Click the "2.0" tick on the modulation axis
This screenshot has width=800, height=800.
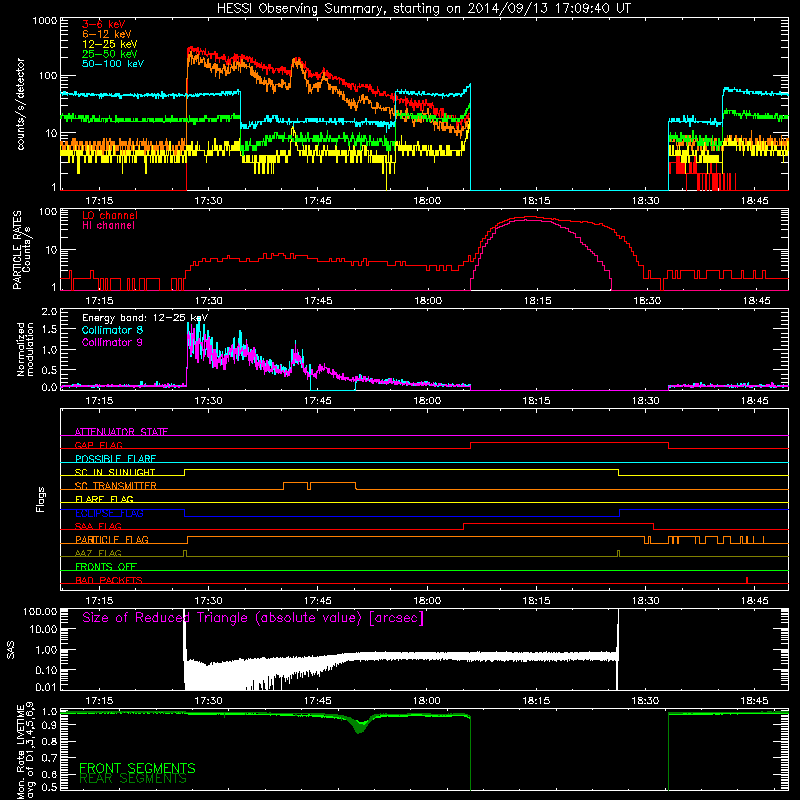coord(49,312)
